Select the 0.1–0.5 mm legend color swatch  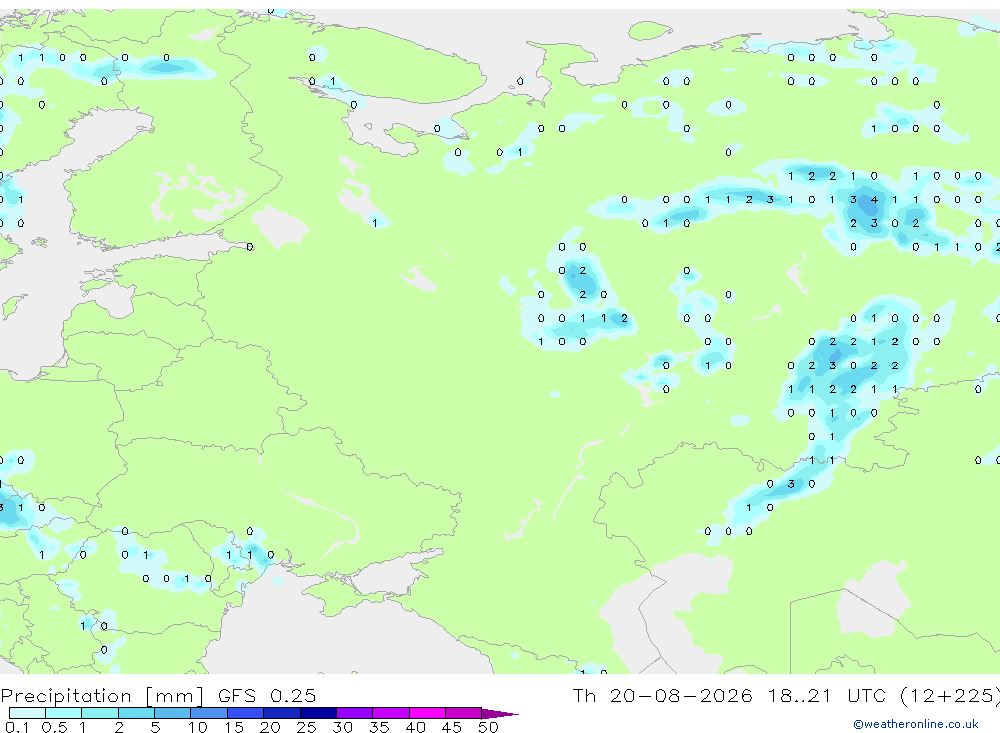(x=27, y=713)
